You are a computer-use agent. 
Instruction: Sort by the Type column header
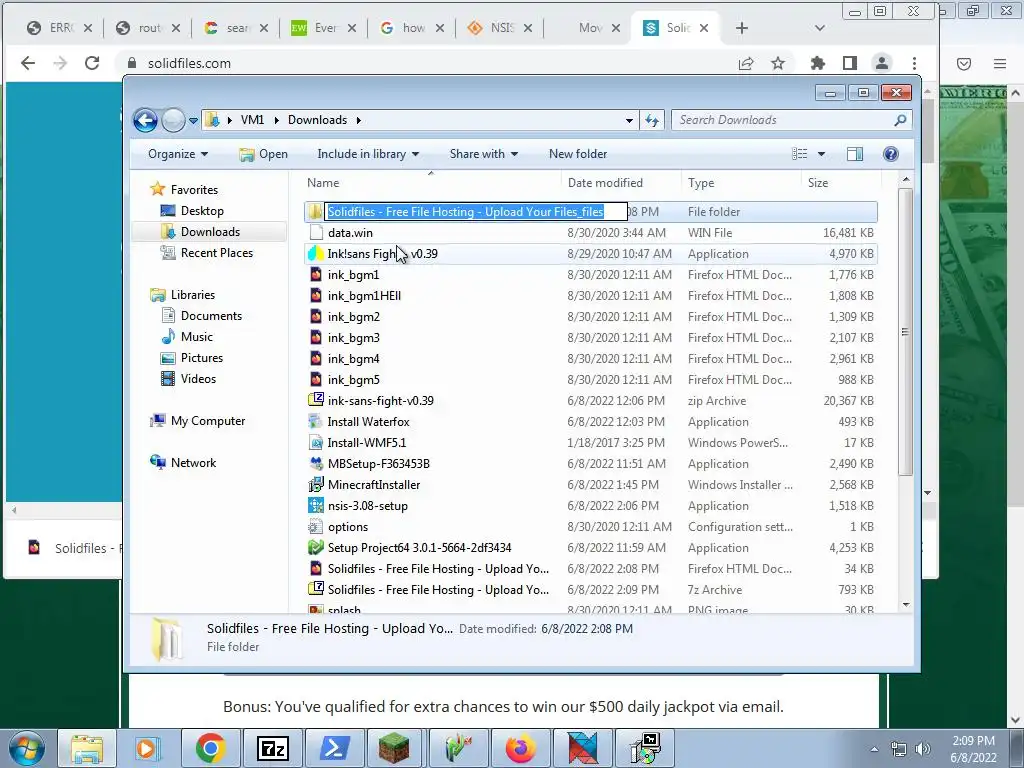[x=741, y=183]
